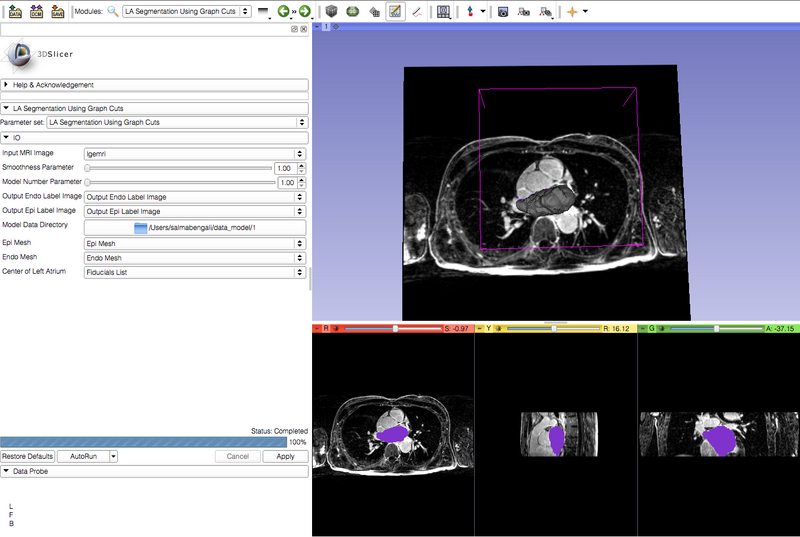Click the Model Data Directory path button

pyautogui.click(x=195, y=228)
